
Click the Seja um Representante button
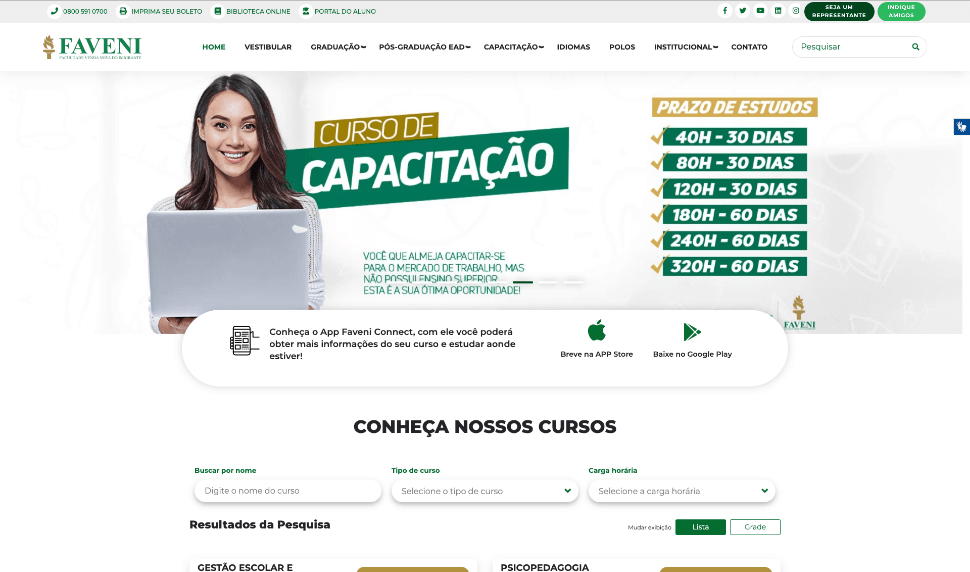[x=839, y=11]
